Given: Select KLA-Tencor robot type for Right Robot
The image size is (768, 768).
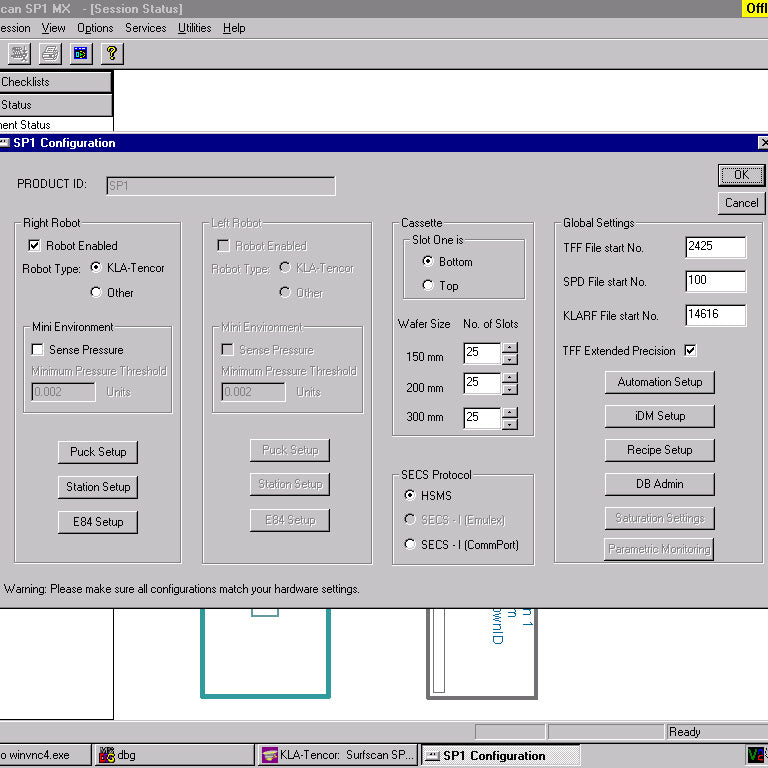Looking at the screenshot, I should click(x=96, y=267).
